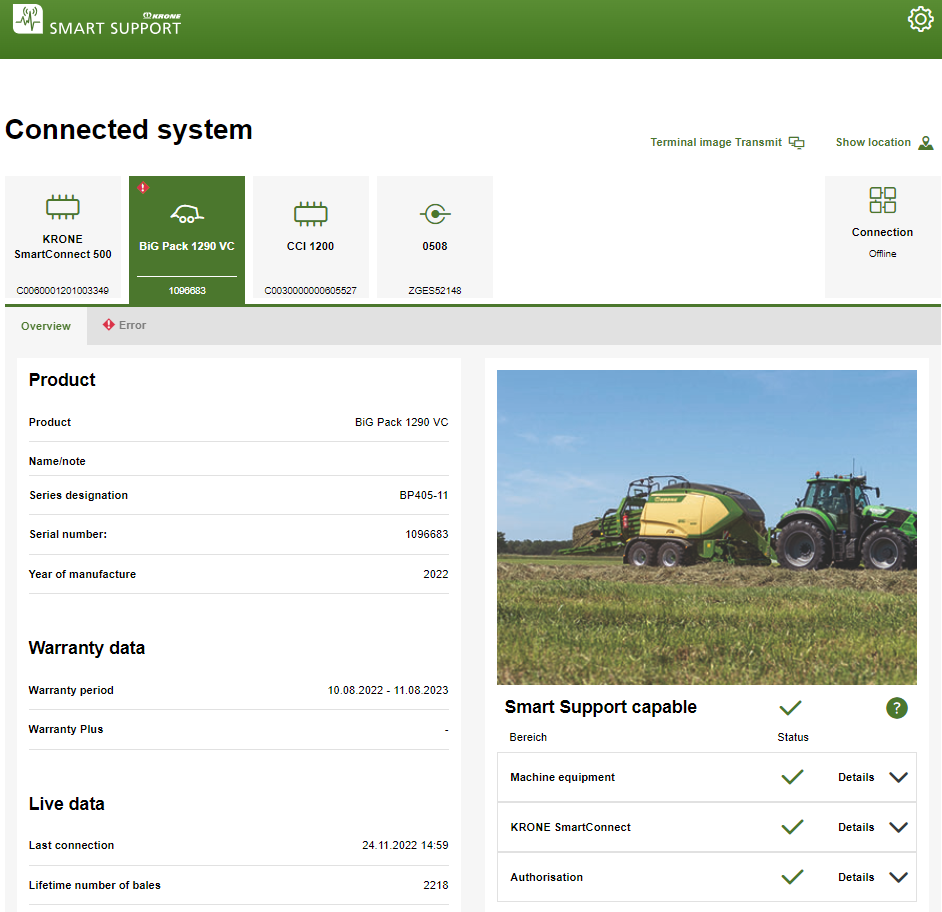942x912 pixels.
Task: Click the Show location link
Action: tap(873, 143)
